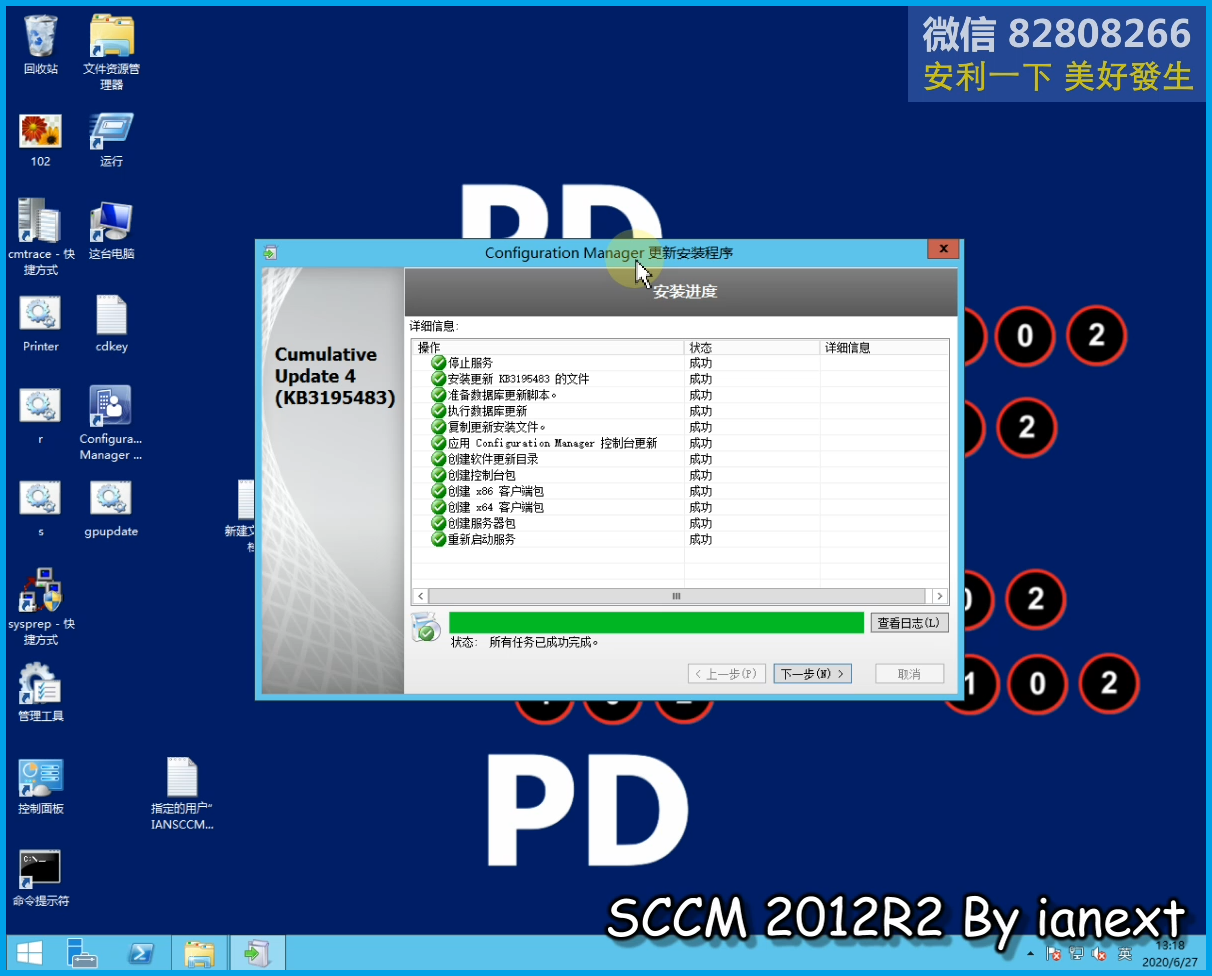The image size is (1212, 976).
Task: Open File Explorer from the taskbar
Action: pos(200,954)
